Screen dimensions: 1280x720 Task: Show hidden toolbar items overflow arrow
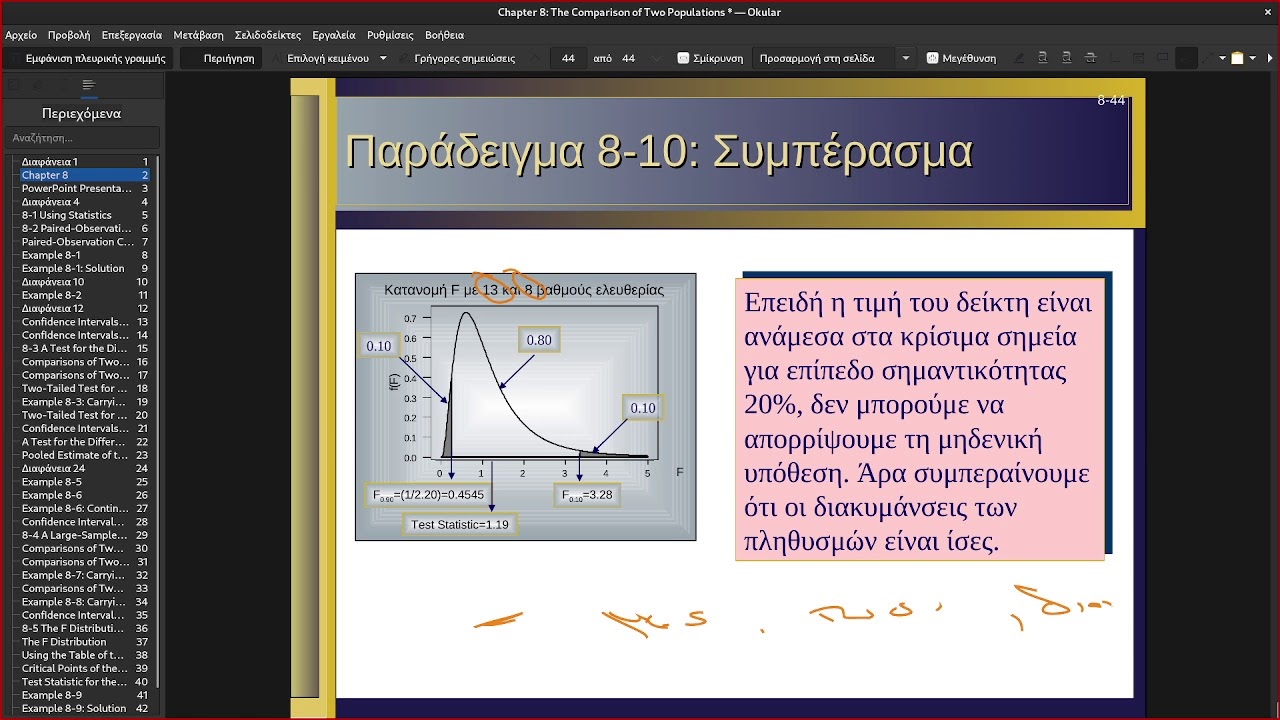[x=1269, y=58]
